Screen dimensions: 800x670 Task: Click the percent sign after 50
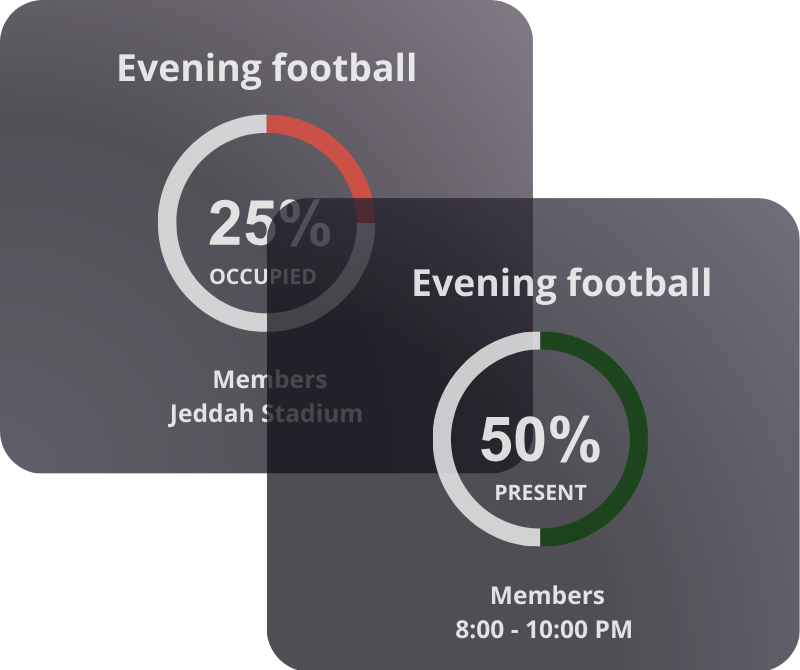point(574,440)
